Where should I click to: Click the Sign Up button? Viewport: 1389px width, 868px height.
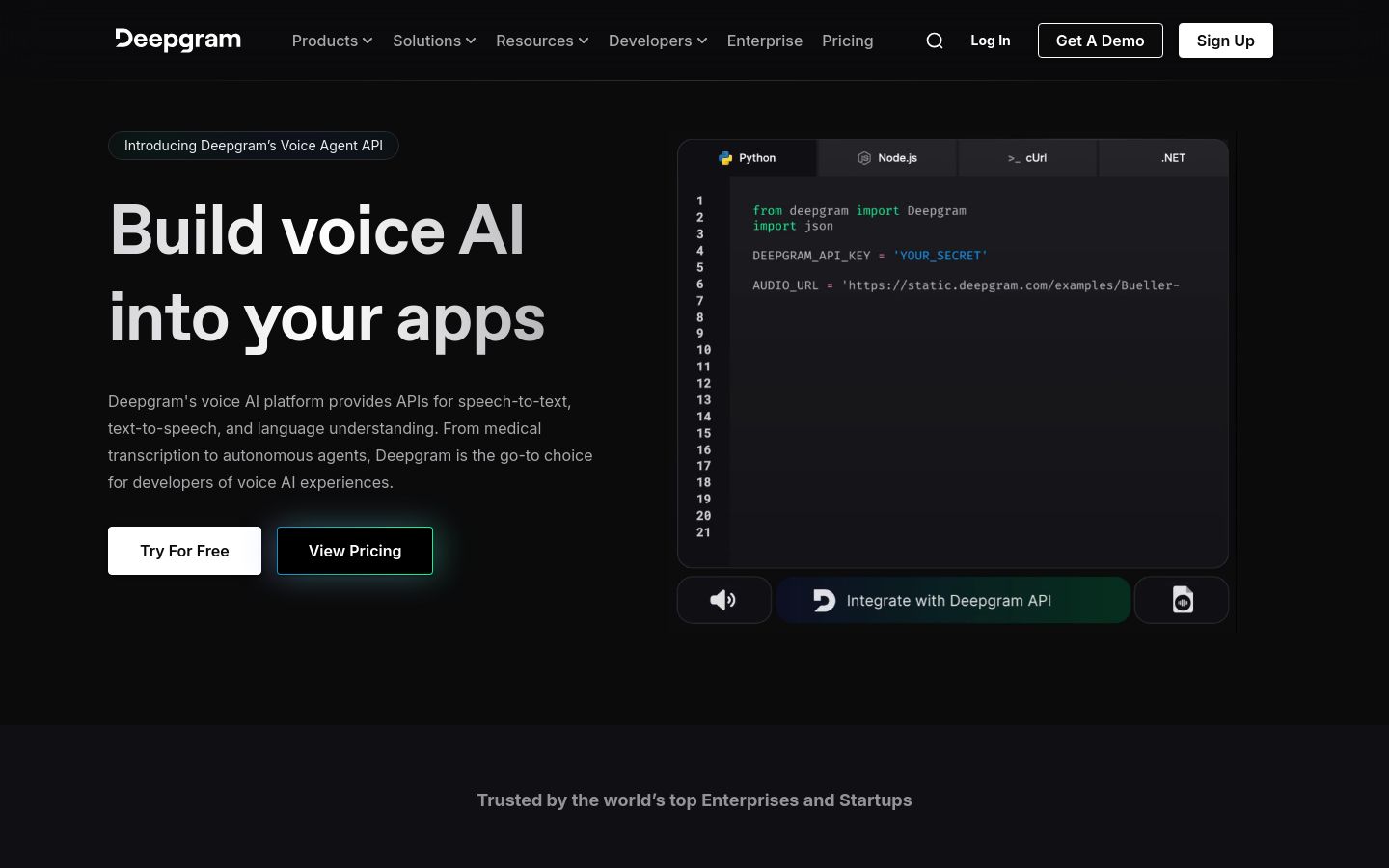[1226, 41]
